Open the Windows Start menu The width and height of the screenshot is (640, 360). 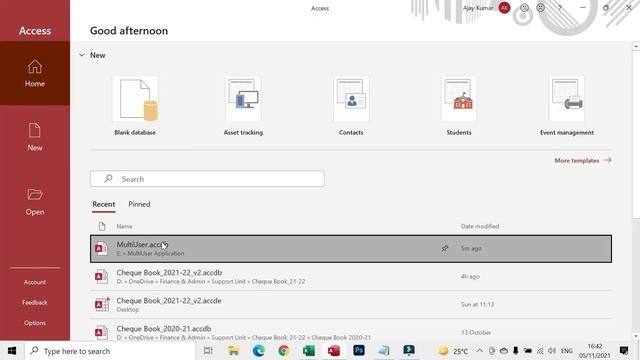tap(12, 351)
